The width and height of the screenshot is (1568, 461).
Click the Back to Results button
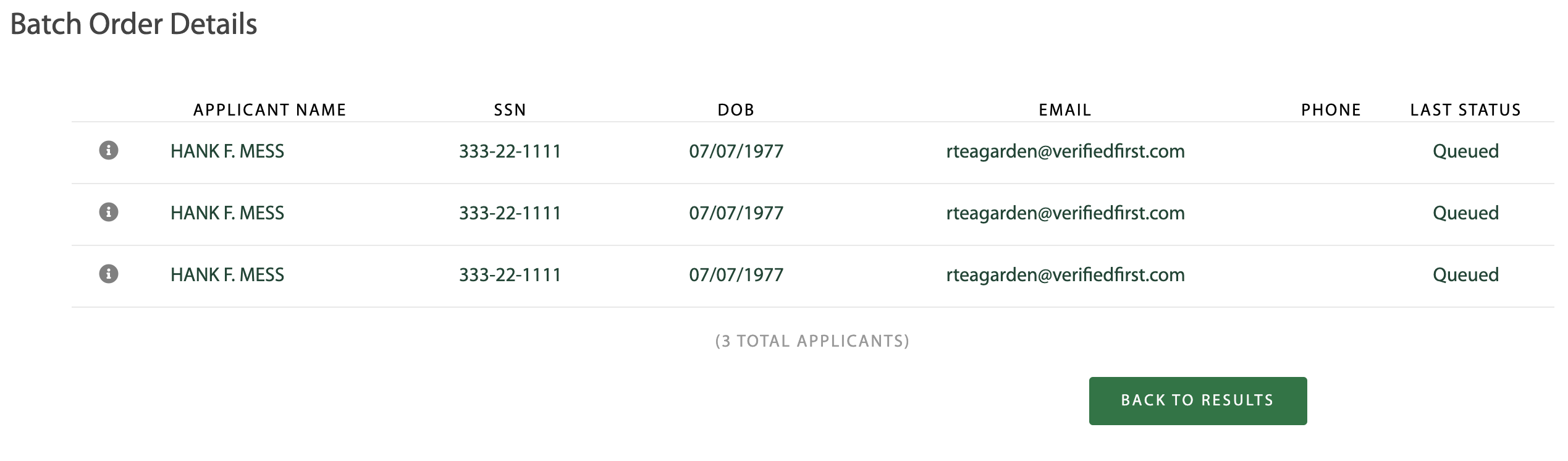click(1197, 400)
